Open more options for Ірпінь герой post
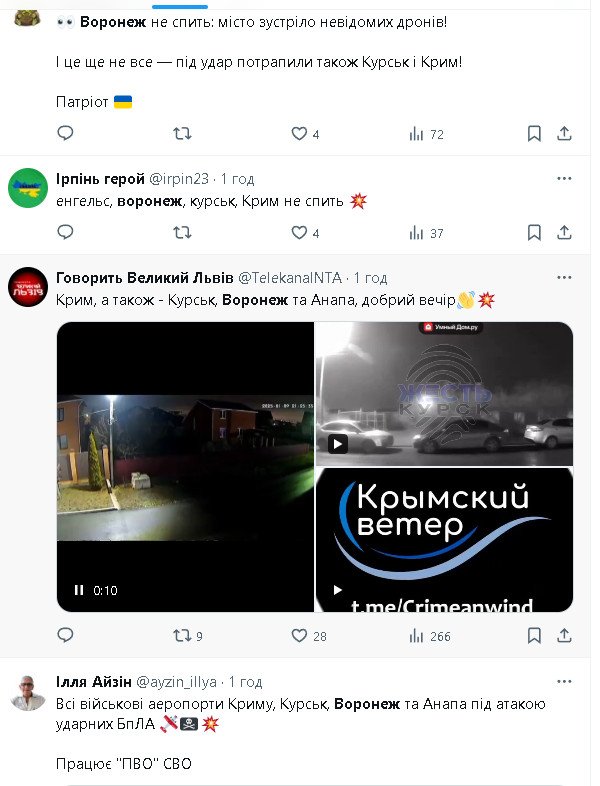The width and height of the screenshot is (600, 786). [564, 178]
